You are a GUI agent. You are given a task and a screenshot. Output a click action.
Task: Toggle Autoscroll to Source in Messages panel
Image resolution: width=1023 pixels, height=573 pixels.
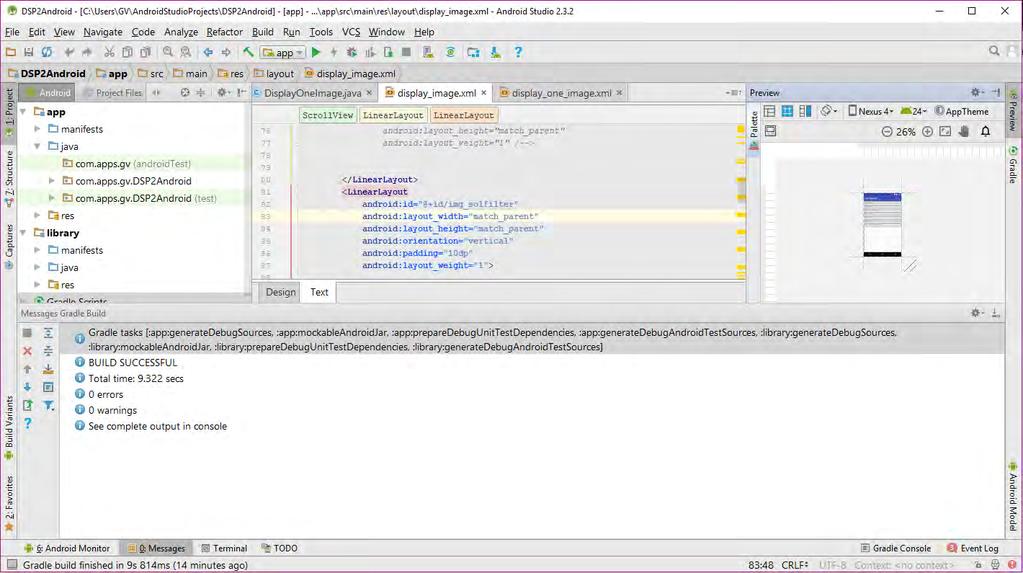click(x=48, y=369)
